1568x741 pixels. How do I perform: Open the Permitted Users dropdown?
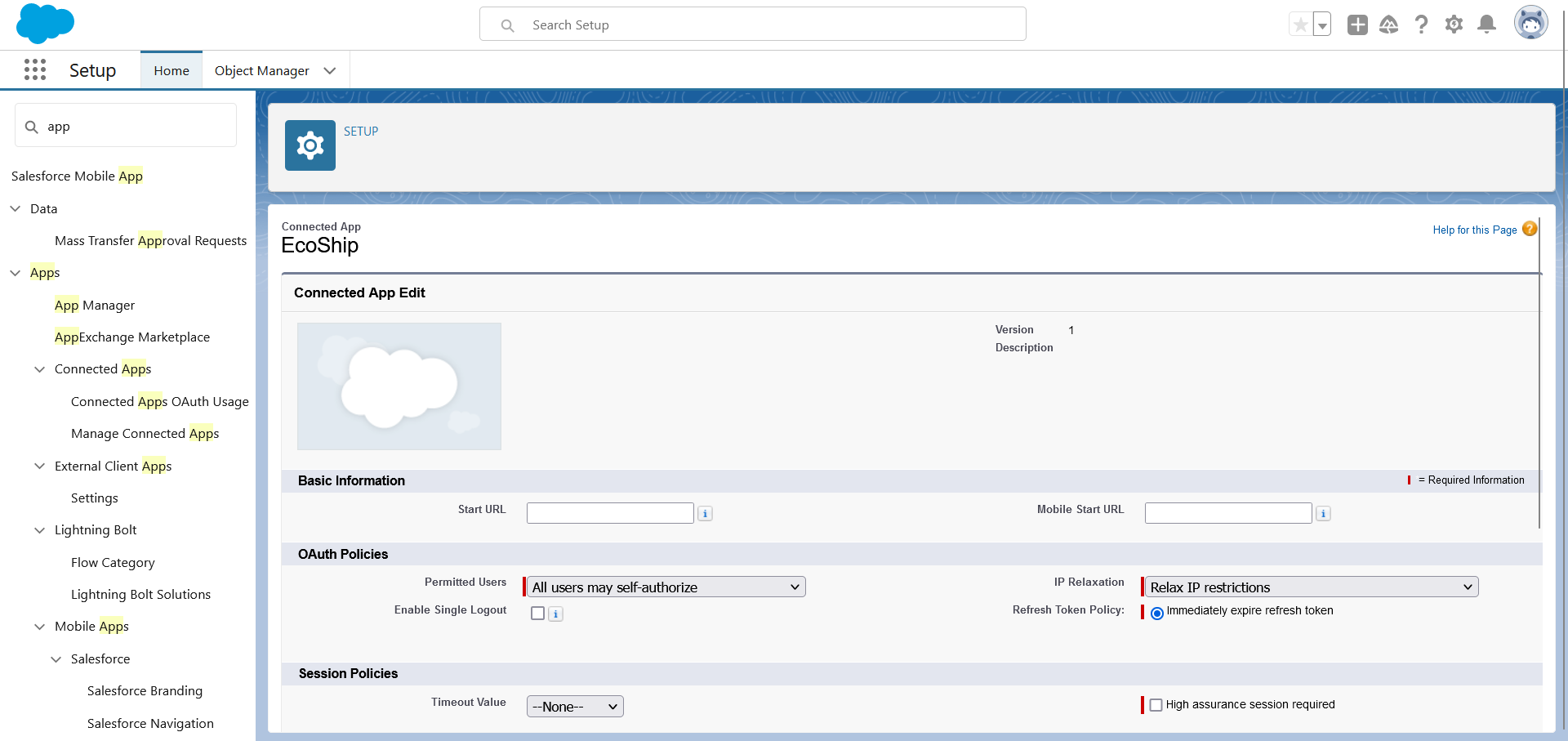pos(665,587)
